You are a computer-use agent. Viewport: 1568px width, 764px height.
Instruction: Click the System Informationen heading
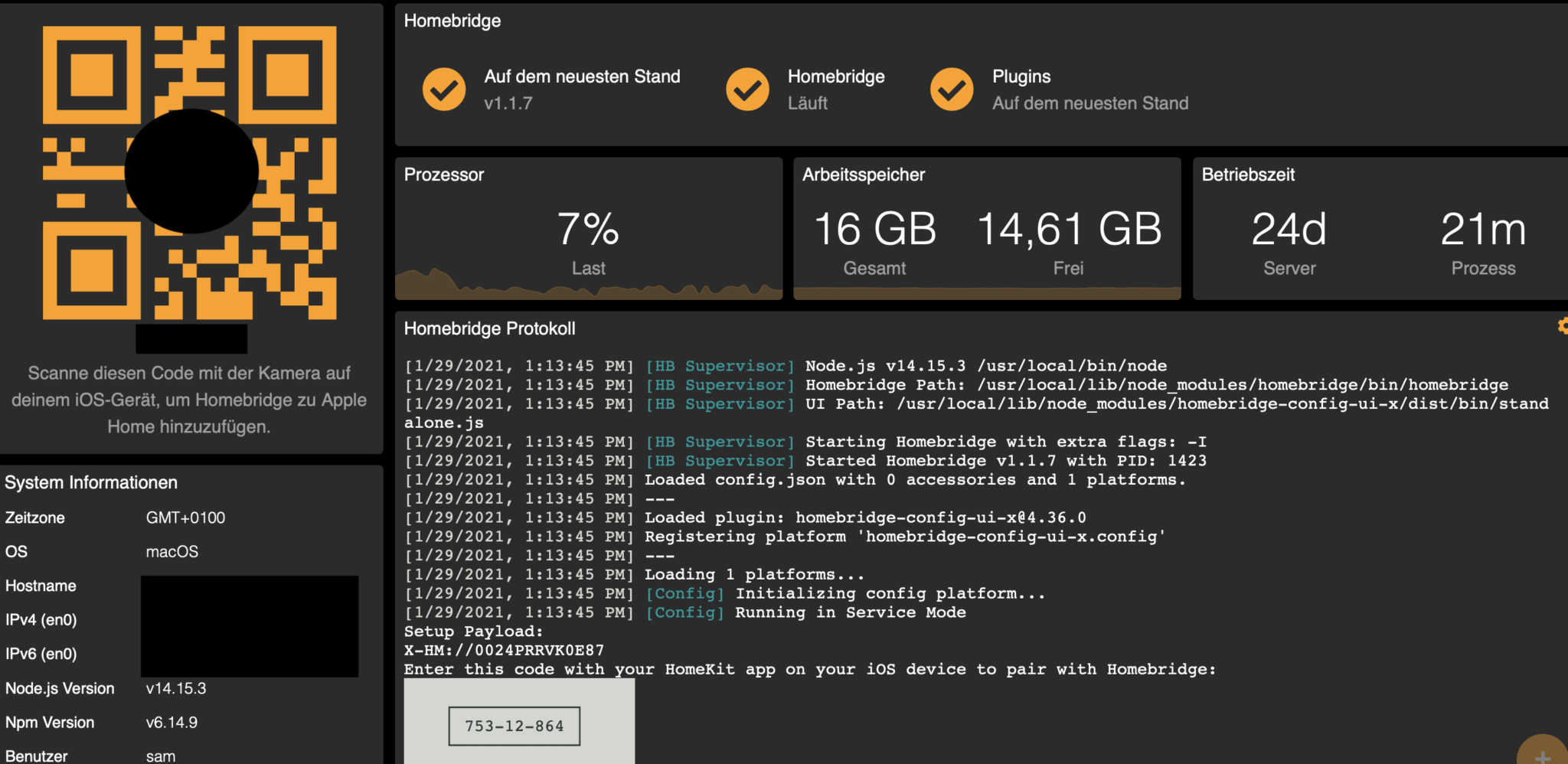(91, 482)
